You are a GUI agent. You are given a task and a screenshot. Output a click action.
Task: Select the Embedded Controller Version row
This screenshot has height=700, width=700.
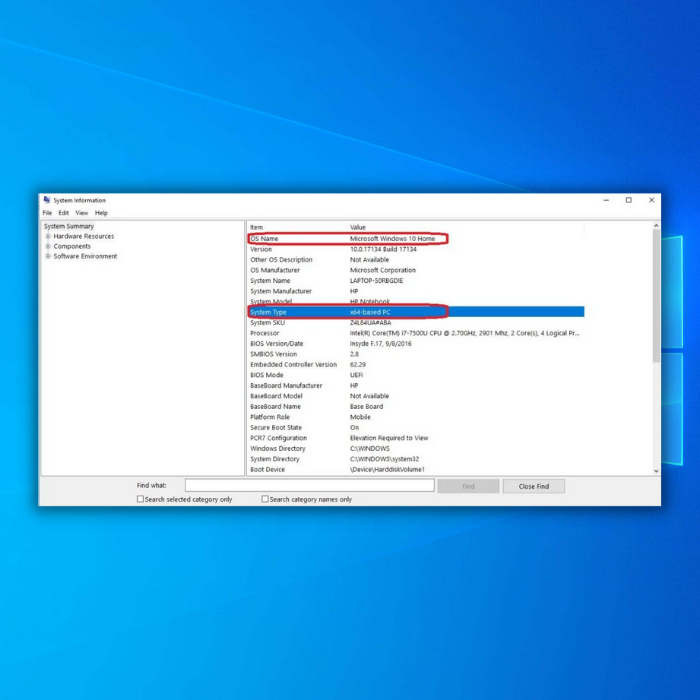pos(416,364)
